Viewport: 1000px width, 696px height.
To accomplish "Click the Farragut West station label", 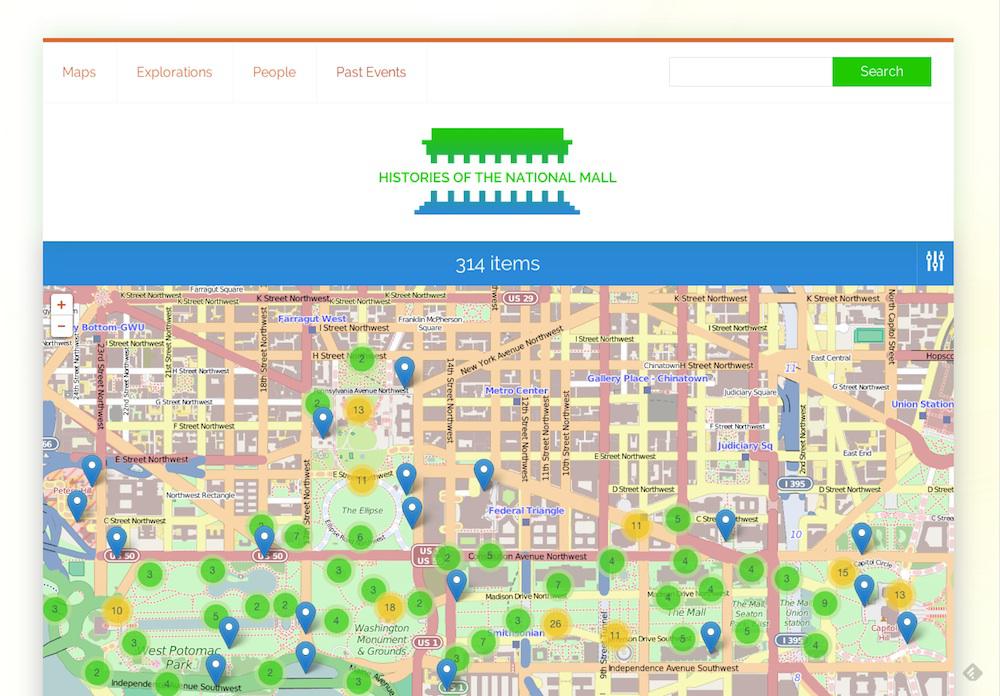I will (x=312, y=318).
